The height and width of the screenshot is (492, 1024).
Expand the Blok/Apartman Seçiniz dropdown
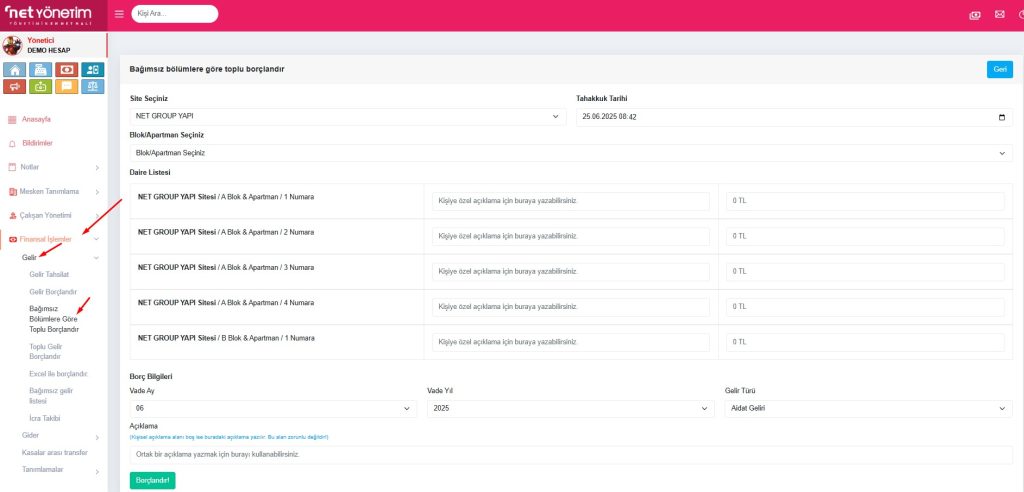[571, 153]
